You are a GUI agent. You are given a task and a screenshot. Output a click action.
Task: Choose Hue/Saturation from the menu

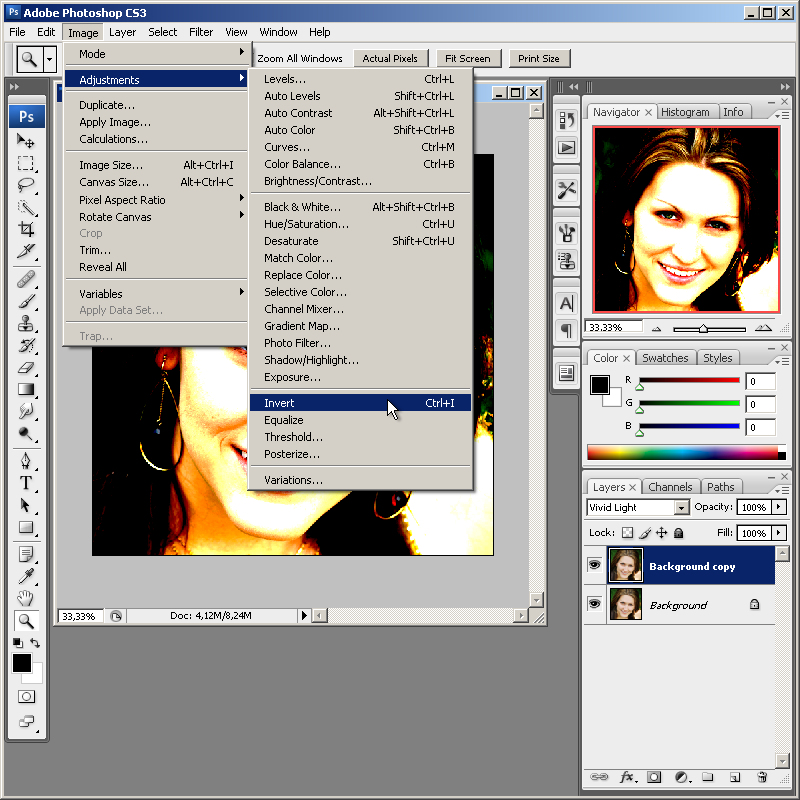(x=360, y=224)
